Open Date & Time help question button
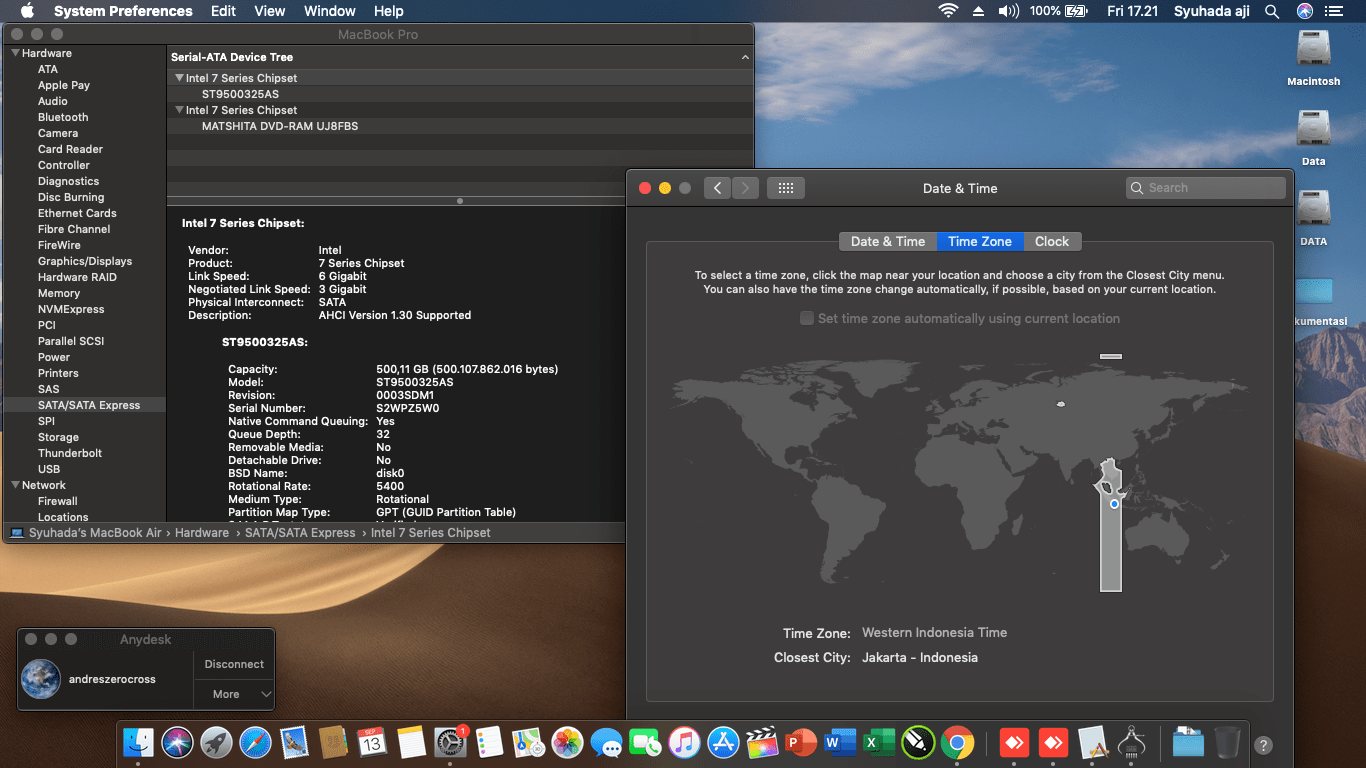The width and height of the screenshot is (1366, 768). (x=1263, y=745)
